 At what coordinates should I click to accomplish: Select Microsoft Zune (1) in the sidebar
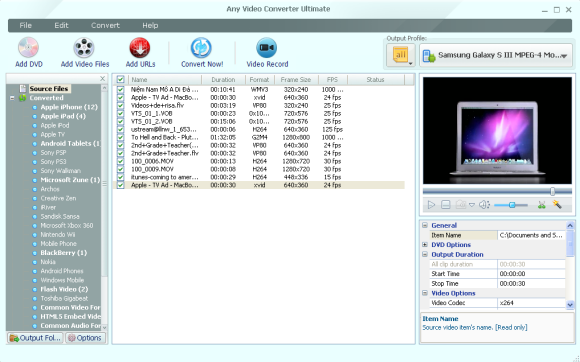[70, 180]
